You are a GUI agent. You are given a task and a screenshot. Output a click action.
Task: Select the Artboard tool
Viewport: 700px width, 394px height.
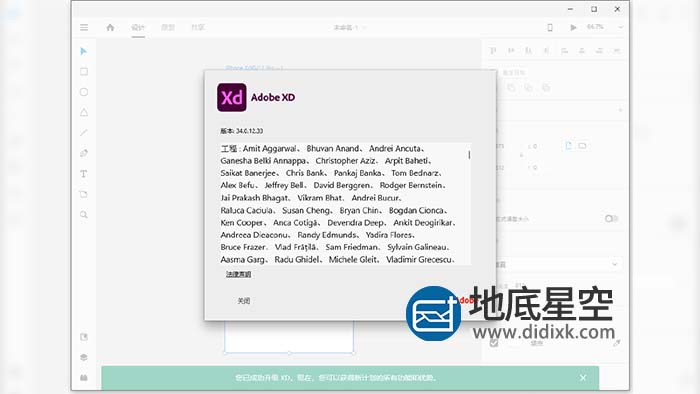point(83,195)
